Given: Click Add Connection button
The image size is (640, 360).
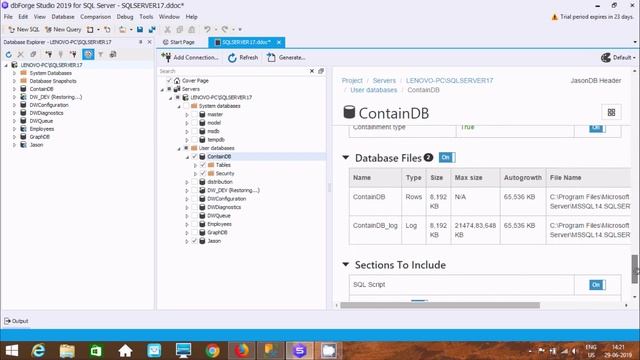Looking at the screenshot, I should coord(190,58).
